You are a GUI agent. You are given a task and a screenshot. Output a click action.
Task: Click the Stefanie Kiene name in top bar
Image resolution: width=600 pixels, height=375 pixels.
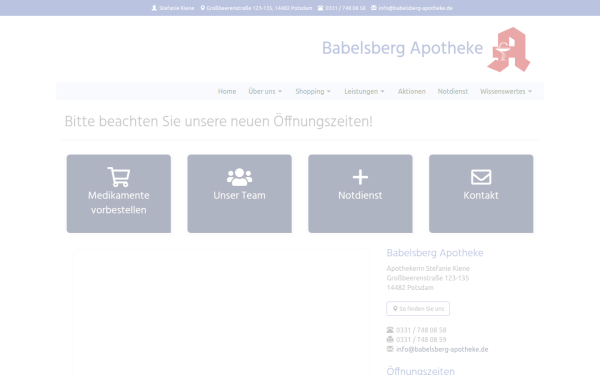click(176, 8)
